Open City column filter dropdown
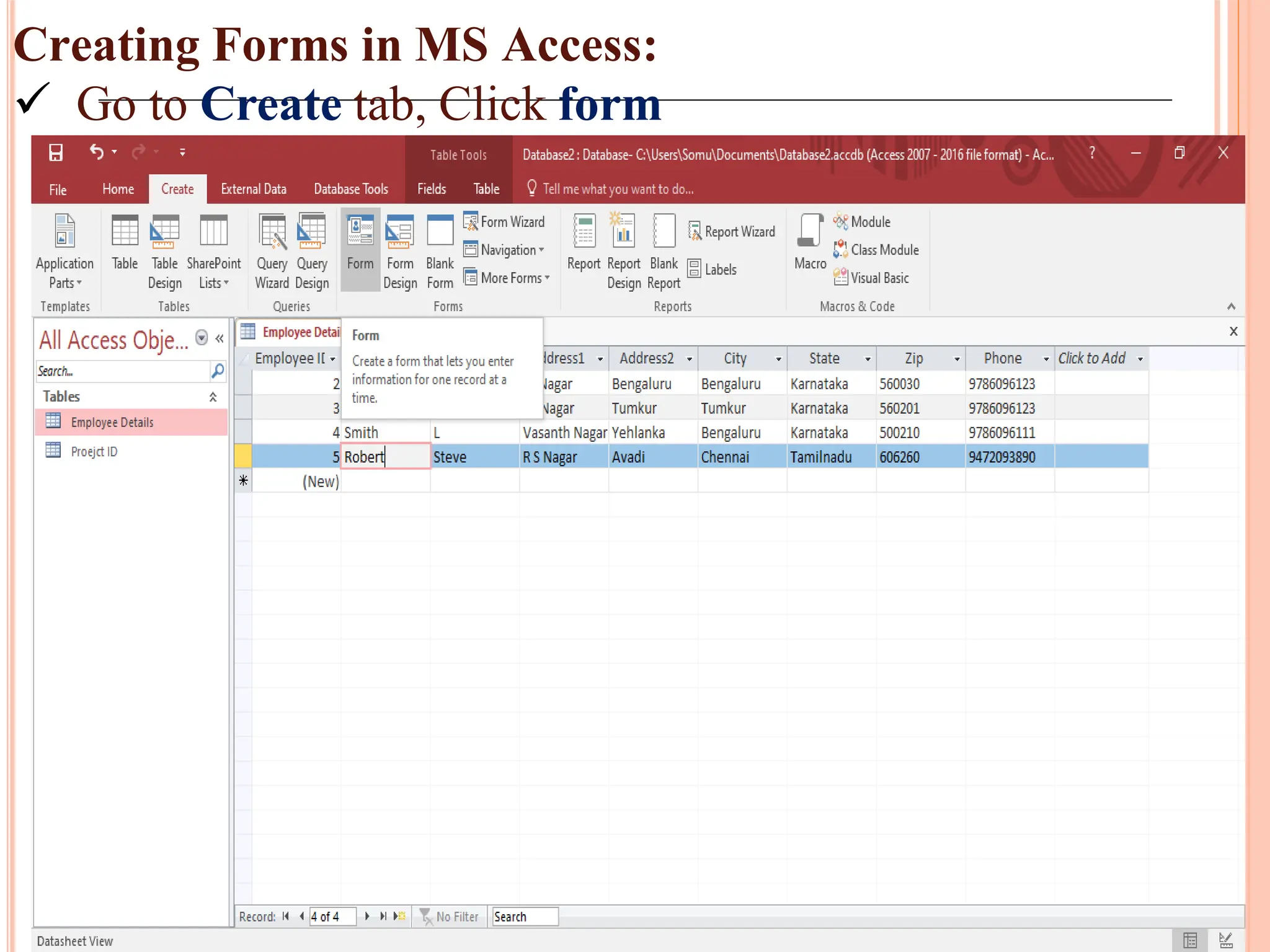This screenshot has width=1270, height=952. pos(778,359)
